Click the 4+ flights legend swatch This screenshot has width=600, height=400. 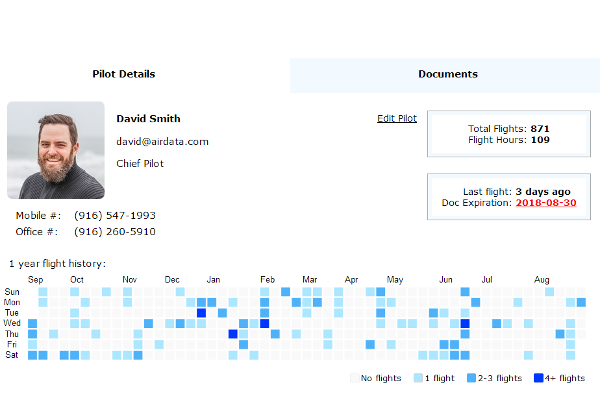tap(539, 378)
